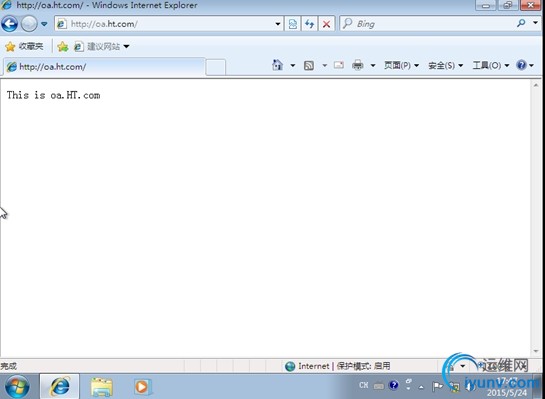
Task: Open the 收藏夹 Favorites button
Action: point(24,46)
